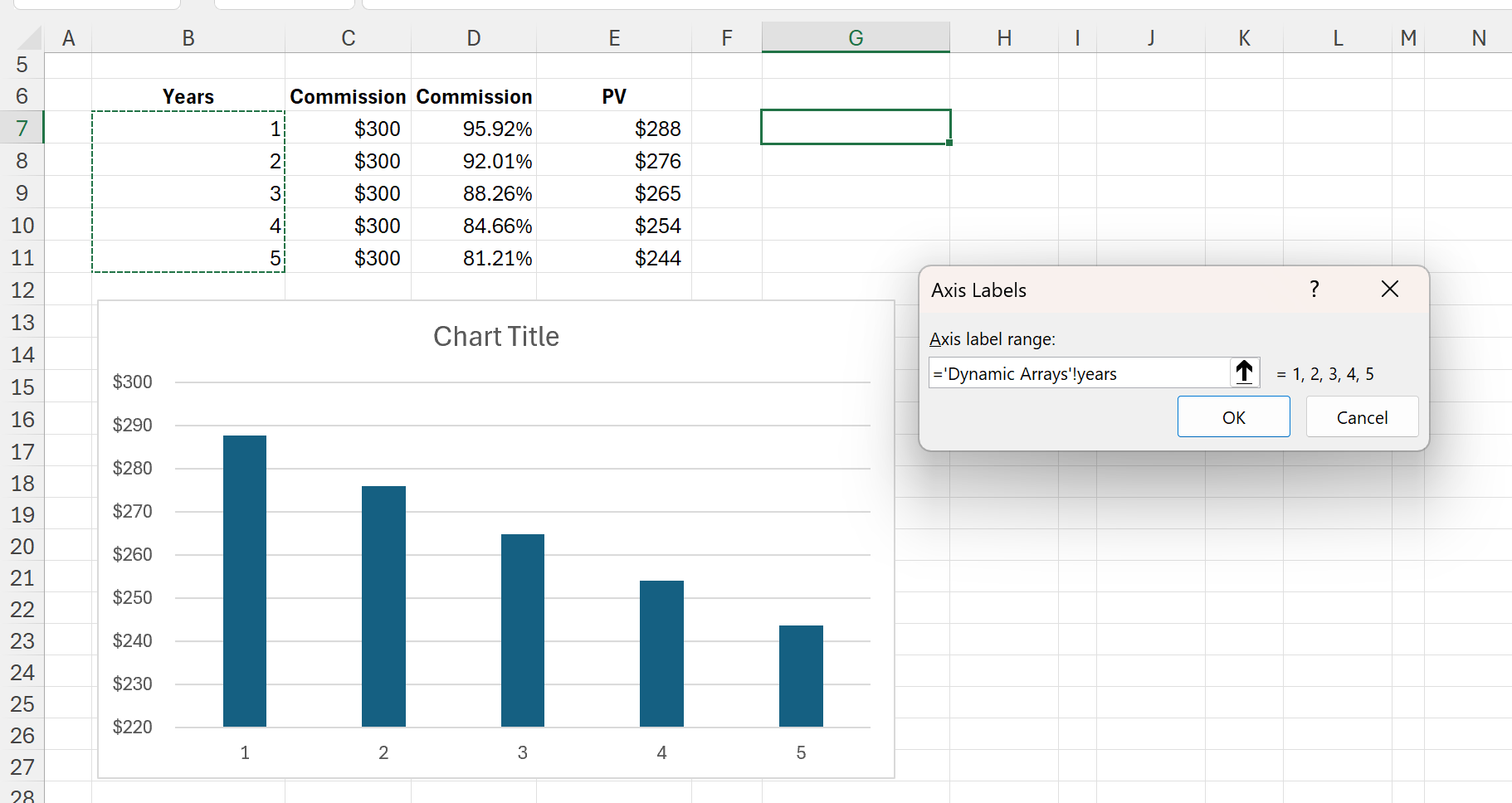Close the Axis Labels dialog
Screen dimensions: 1512x803
[x=1389, y=290]
